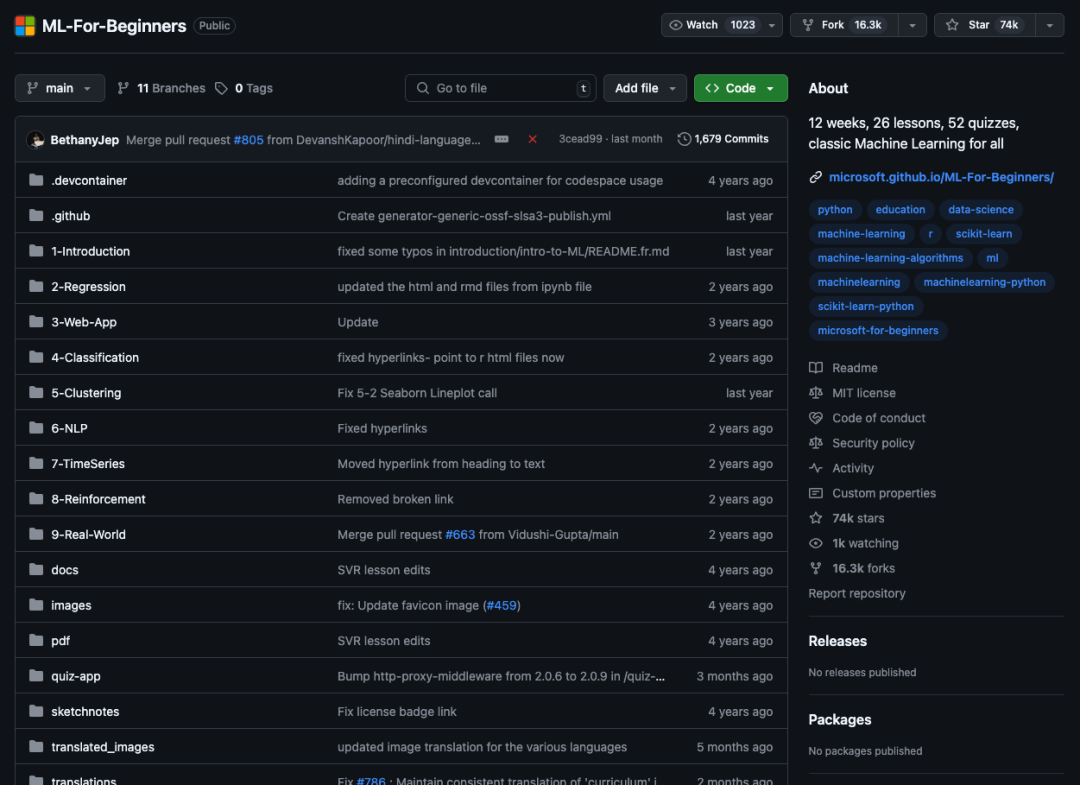Click the tag icon next to 0 Tags
This screenshot has width=1080, height=785.
[x=221, y=88]
